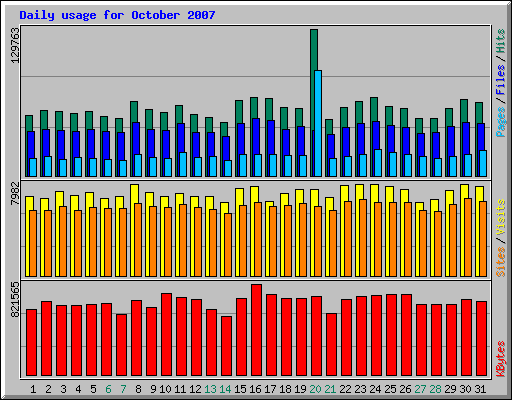512x400 pixels.
Task: Click the red KBytes bar for day 14
Action: click(226, 346)
